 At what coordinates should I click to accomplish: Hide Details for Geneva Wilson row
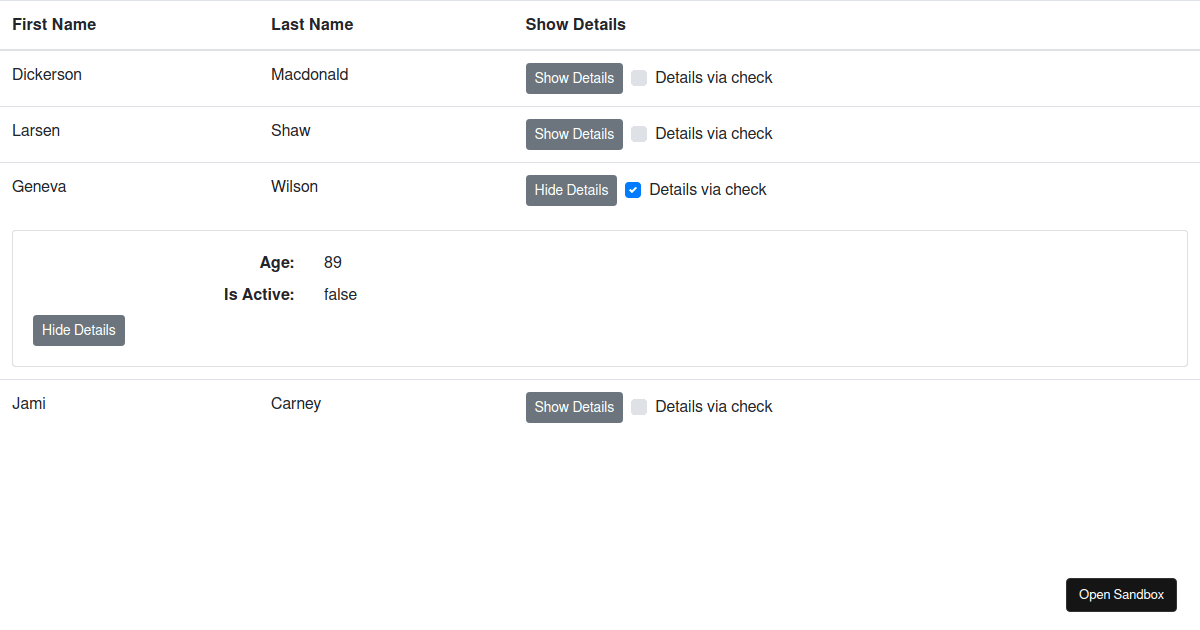coord(571,190)
